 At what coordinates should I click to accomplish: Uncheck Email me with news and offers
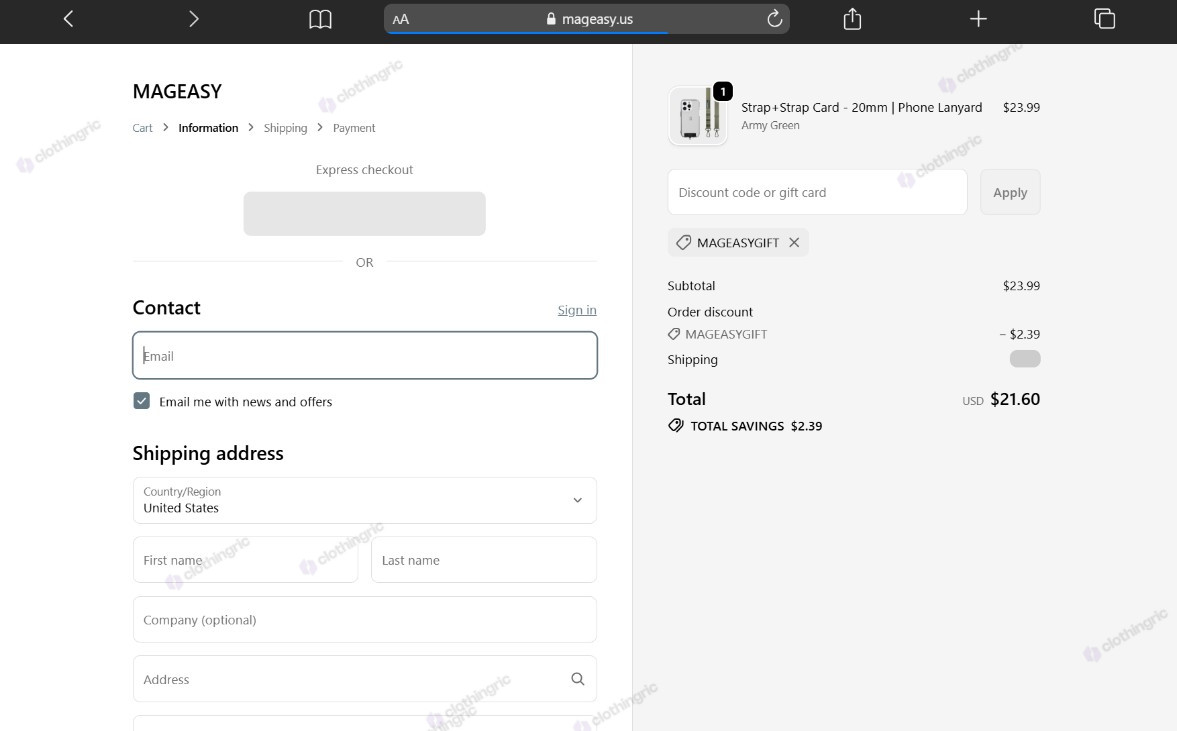pos(142,401)
